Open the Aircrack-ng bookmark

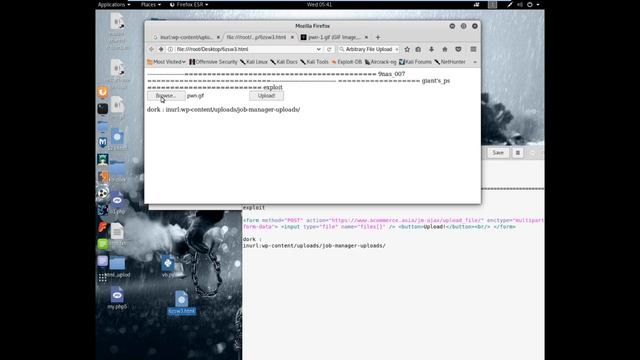click(380, 62)
